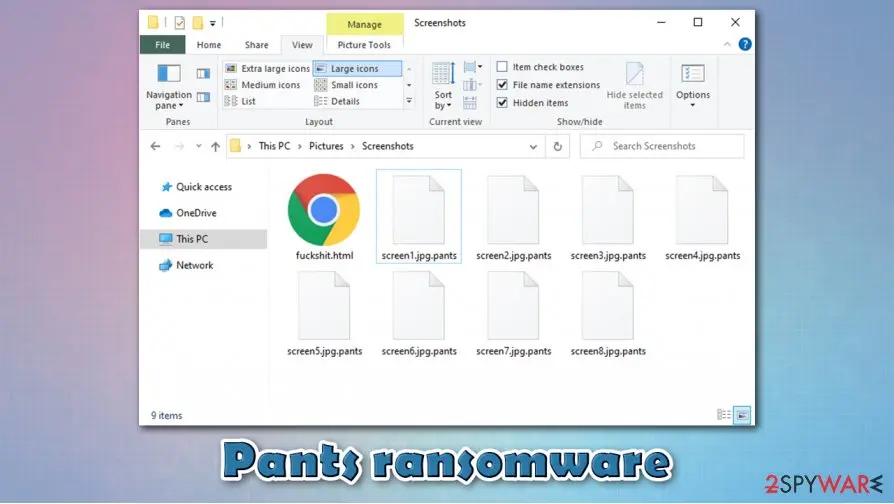Open Network in the sidebar
Image resolution: width=894 pixels, height=504 pixels.
pyautogui.click(x=186, y=265)
